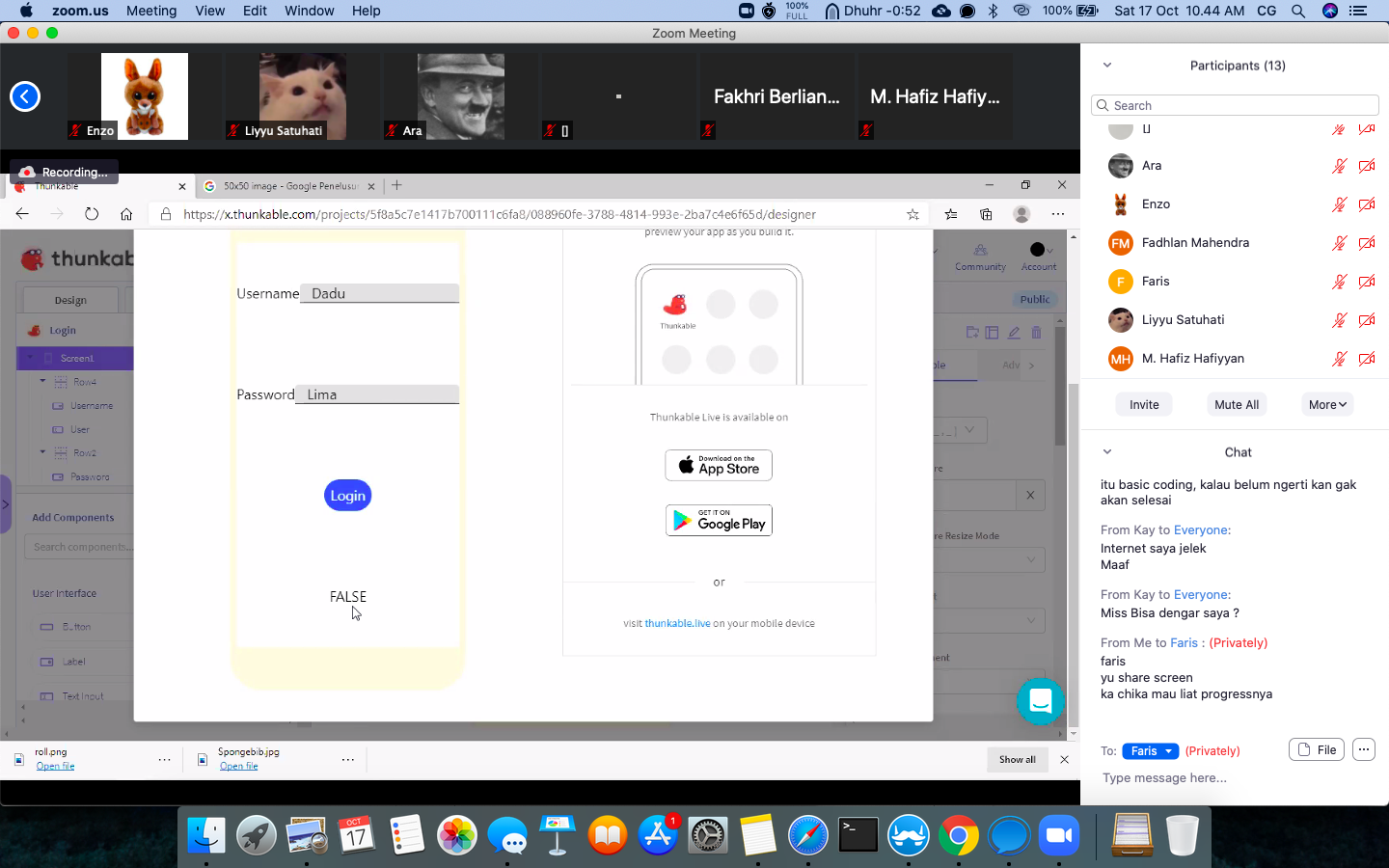Screen dimensions: 1389x868
Task: Expand the left side panel handle arrow
Action: coord(5,503)
